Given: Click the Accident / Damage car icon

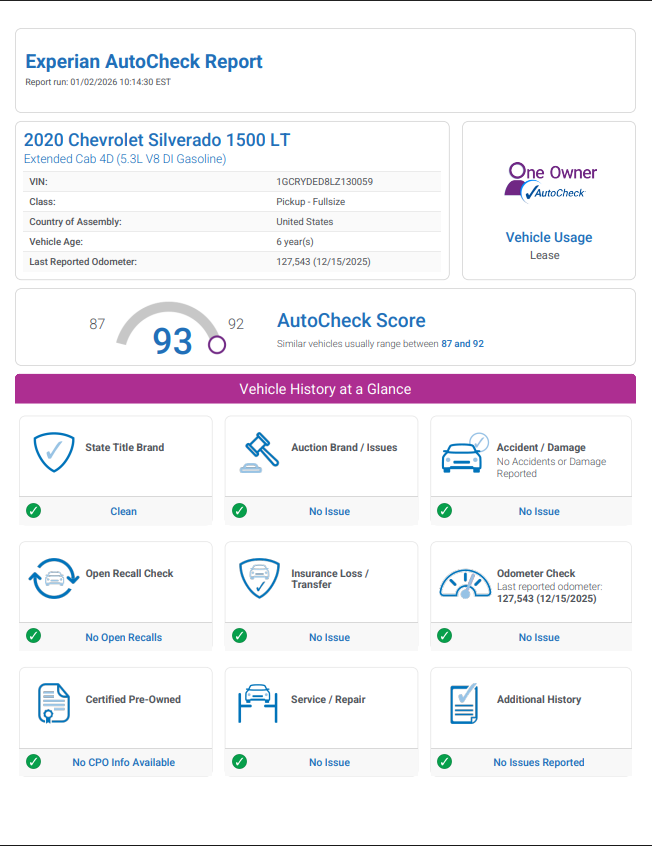Looking at the screenshot, I should [465, 453].
